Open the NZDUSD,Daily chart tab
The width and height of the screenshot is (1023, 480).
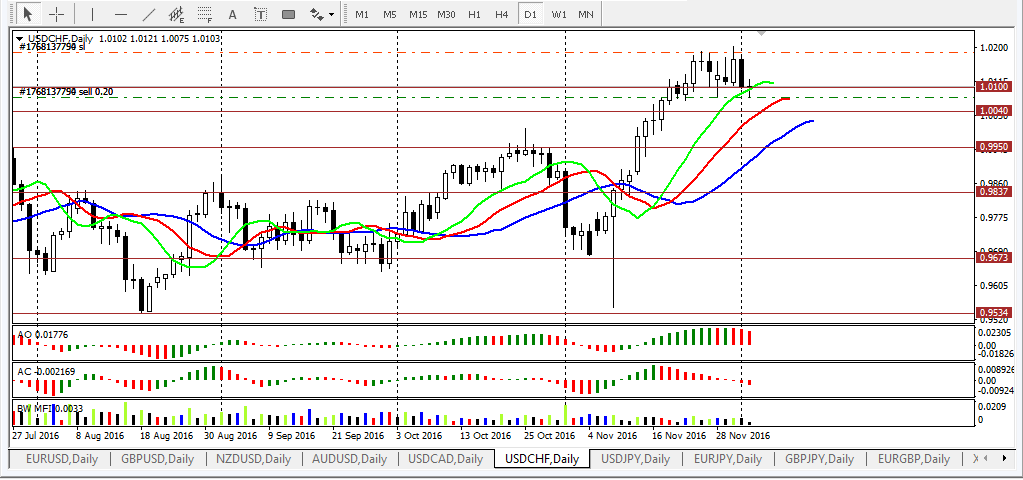[254, 459]
